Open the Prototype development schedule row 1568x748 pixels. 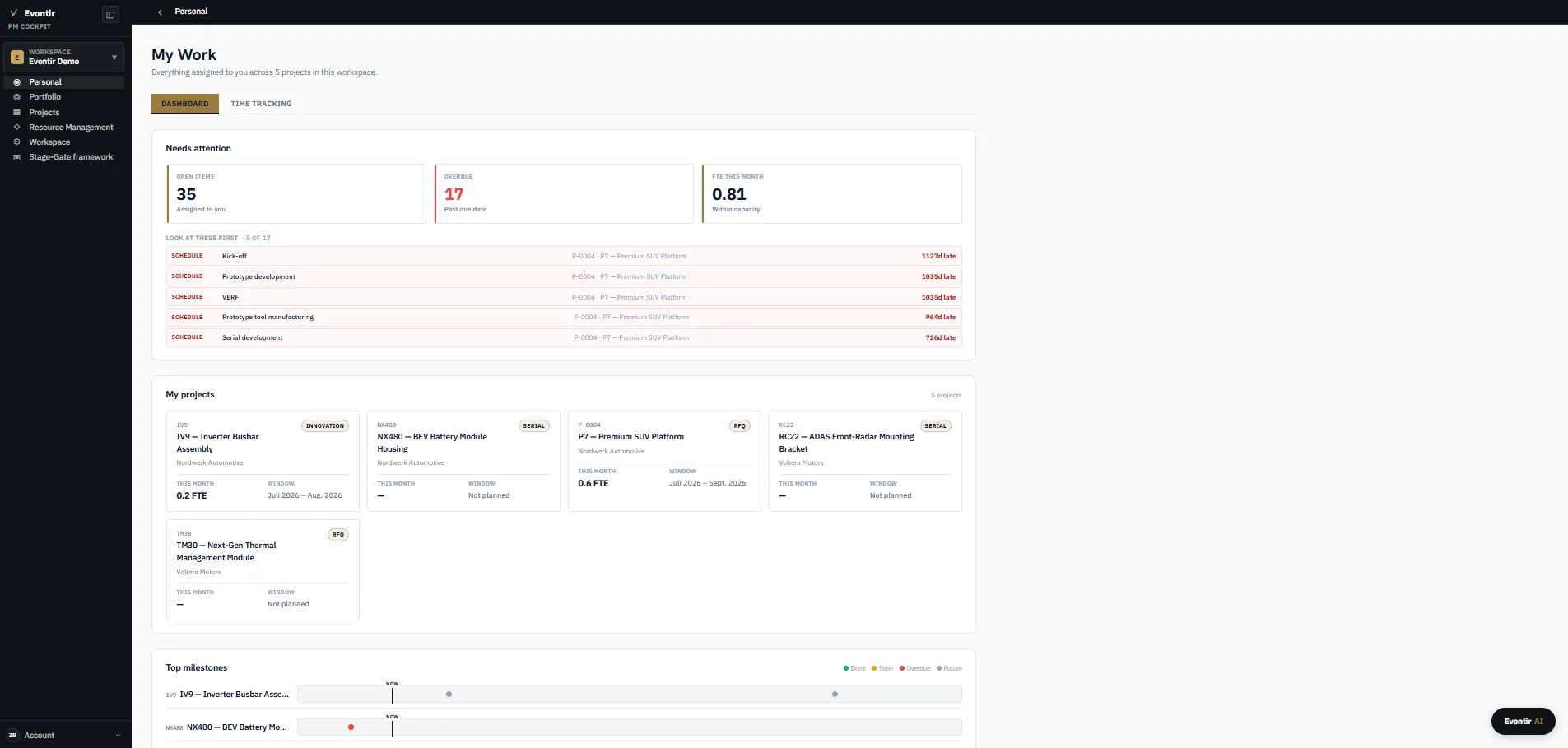click(x=564, y=276)
